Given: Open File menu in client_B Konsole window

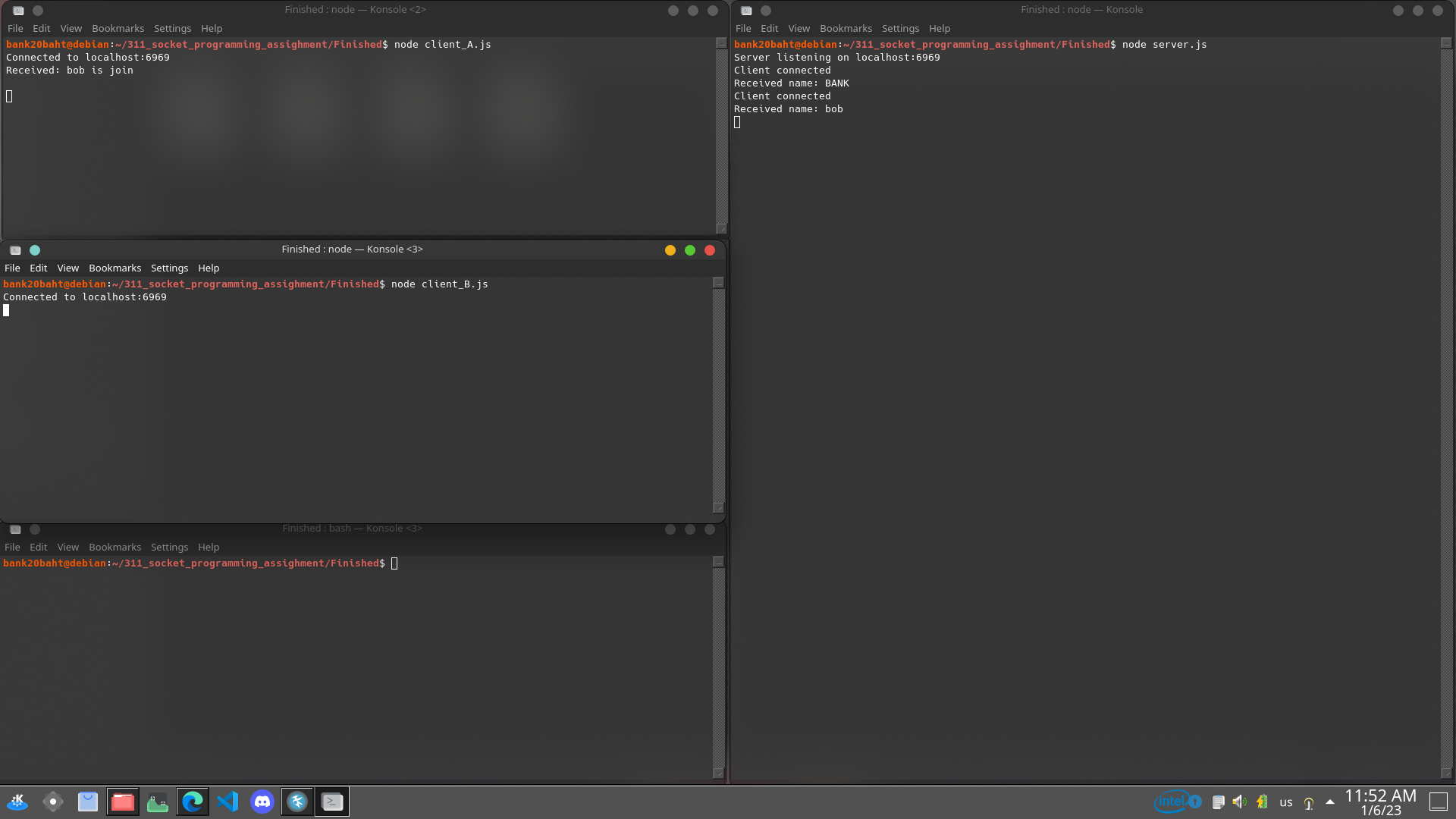Looking at the screenshot, I should (12, 268).
